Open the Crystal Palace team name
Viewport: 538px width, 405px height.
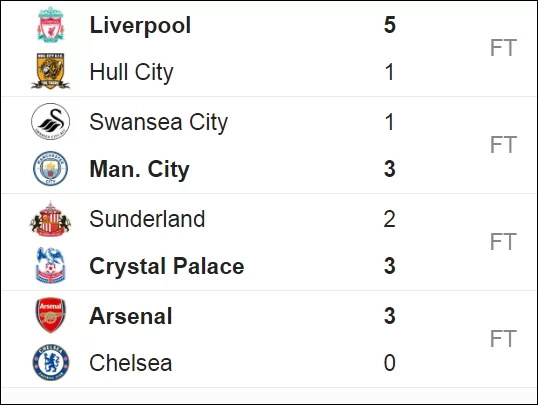tap(167, 267)
